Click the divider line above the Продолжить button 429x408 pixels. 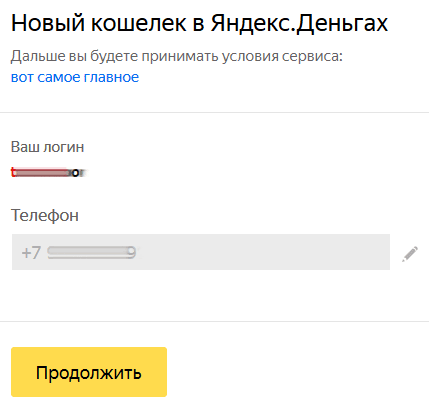(x=214, y=322)
